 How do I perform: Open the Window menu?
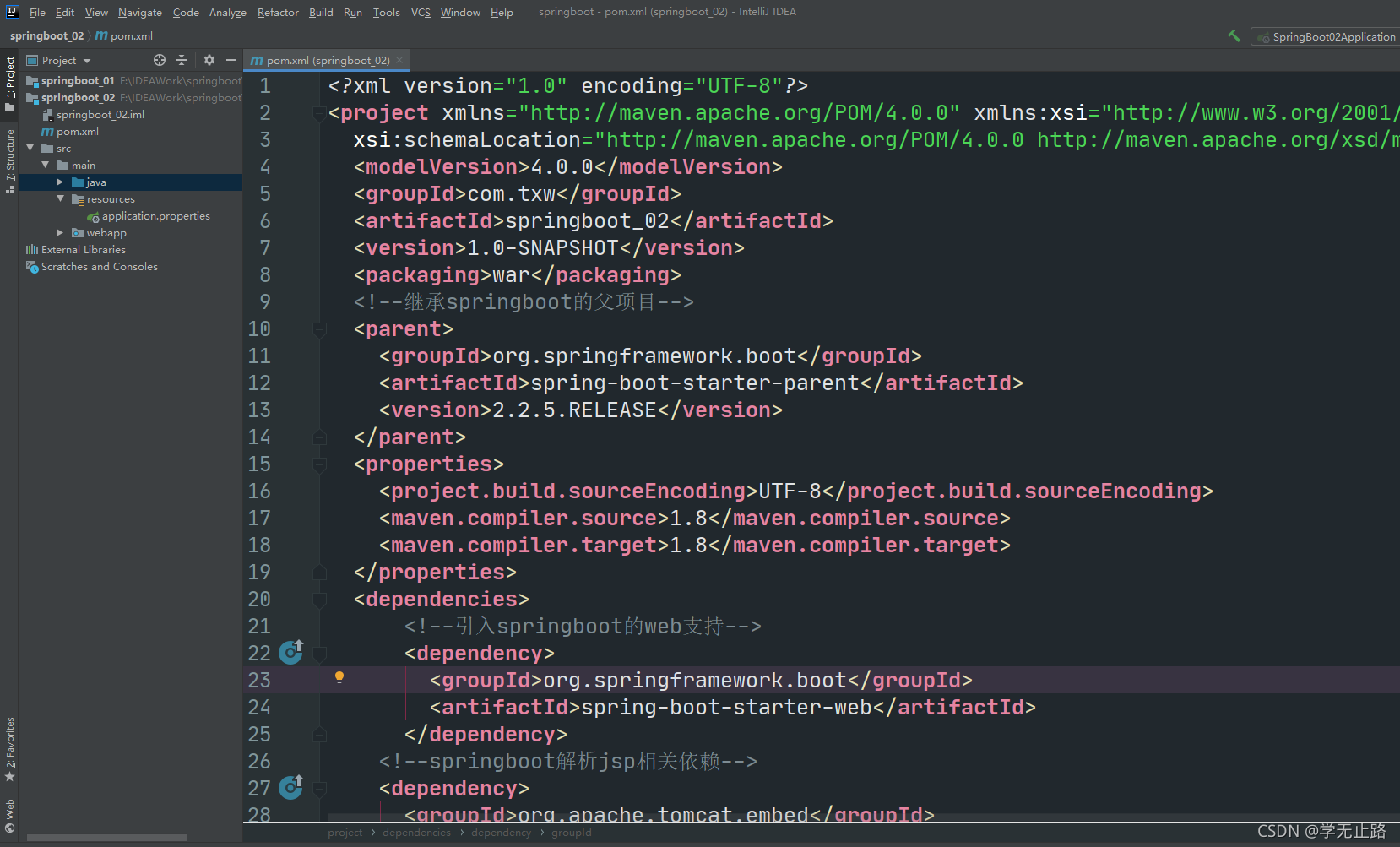[x=460, y=13]
